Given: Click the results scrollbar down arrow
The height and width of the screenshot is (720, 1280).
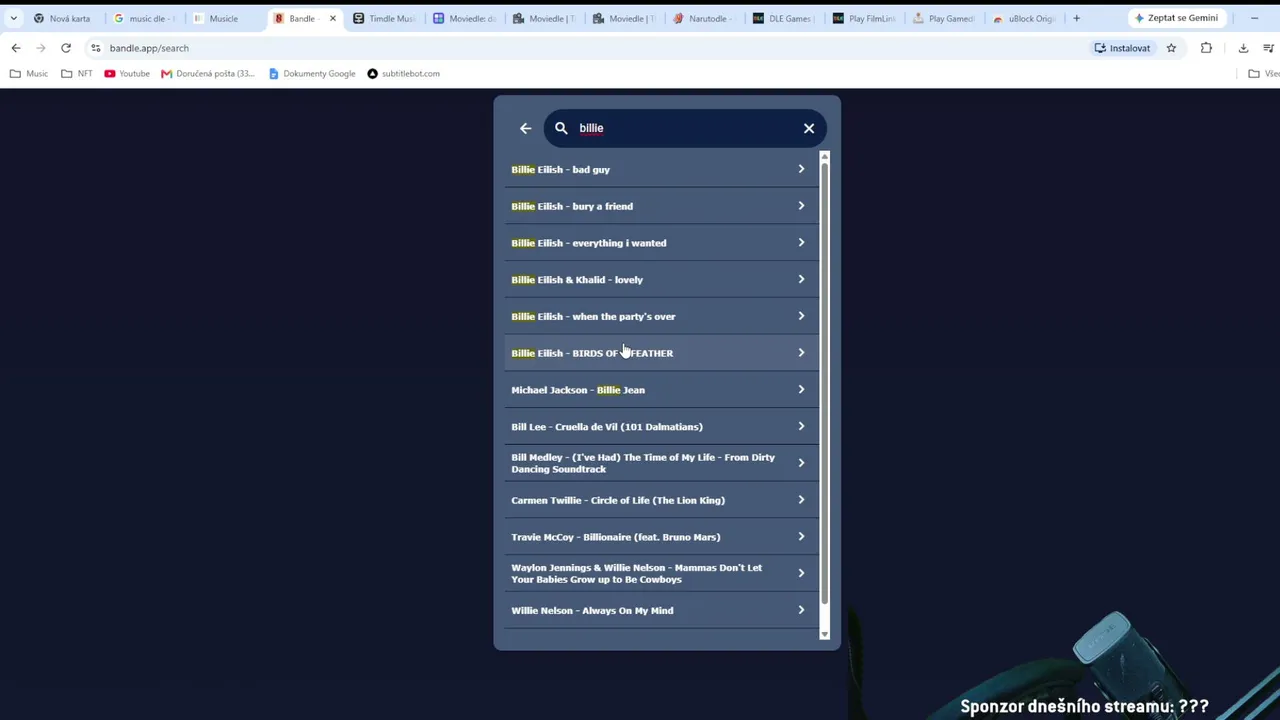Looking at the screenshot, I should pos(825,634).
